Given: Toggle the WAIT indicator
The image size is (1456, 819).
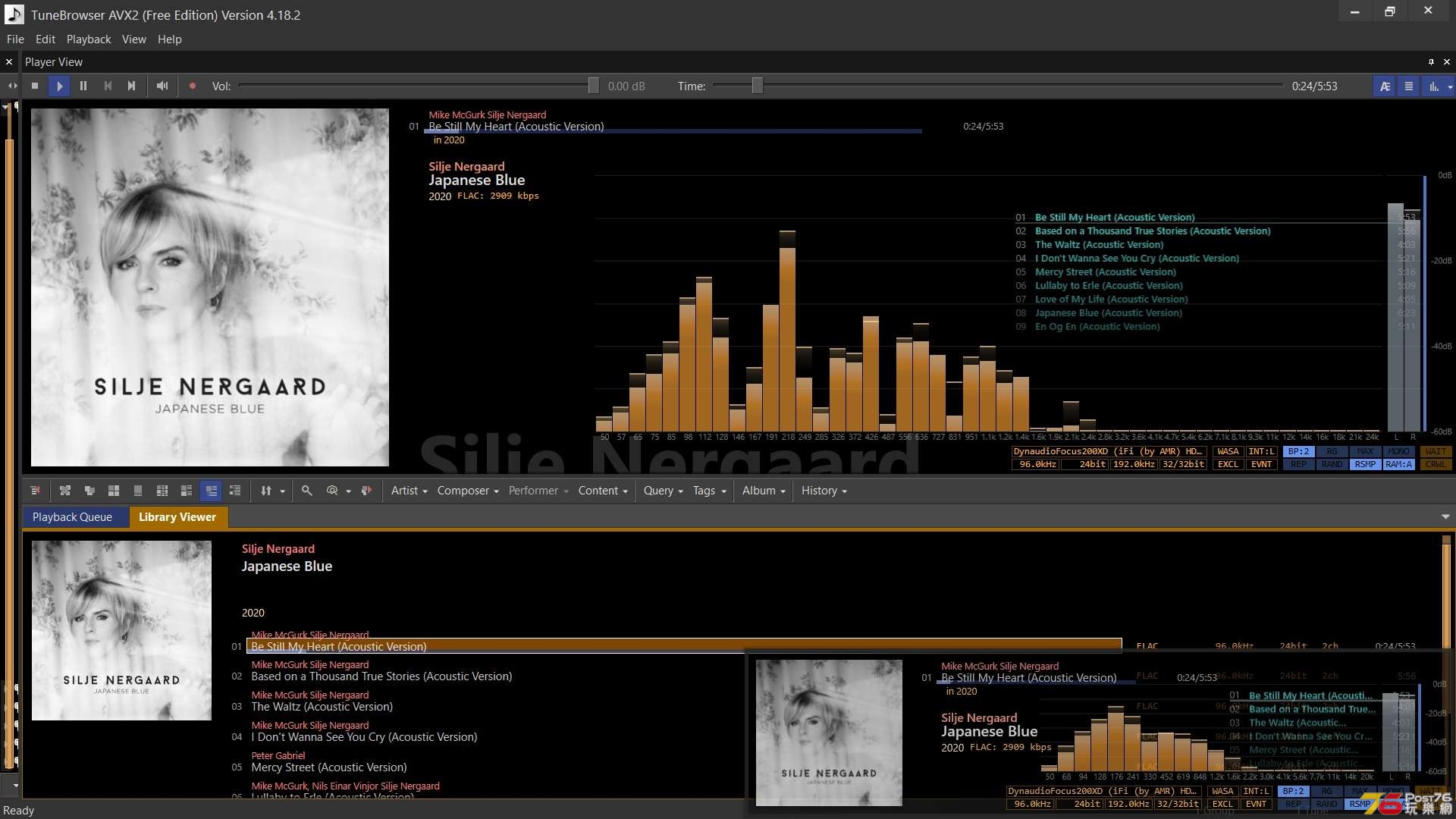Looking at the screenshot, I should [x=1436, y=452].
